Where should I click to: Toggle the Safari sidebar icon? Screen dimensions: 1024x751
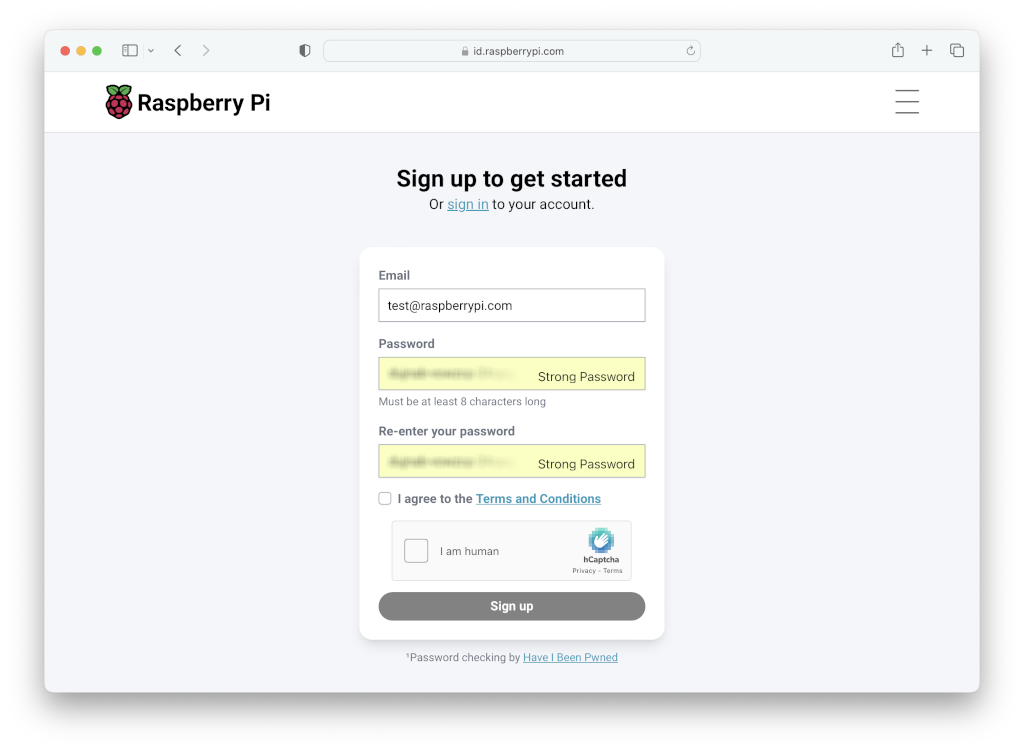[x=130, y=50]
